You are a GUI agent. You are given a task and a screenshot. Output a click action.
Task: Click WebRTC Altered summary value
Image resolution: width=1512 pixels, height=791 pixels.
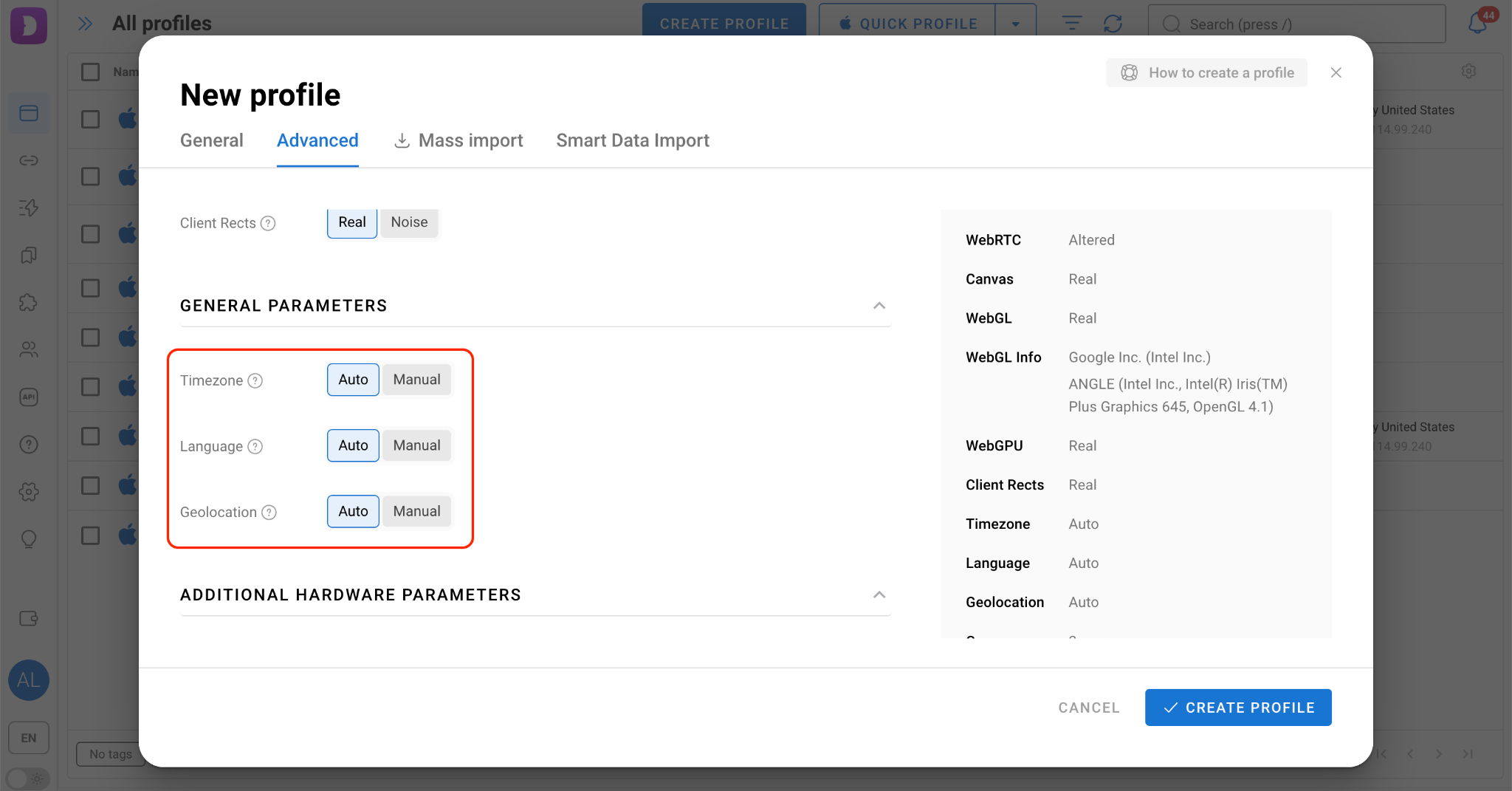pos(1092,240)
